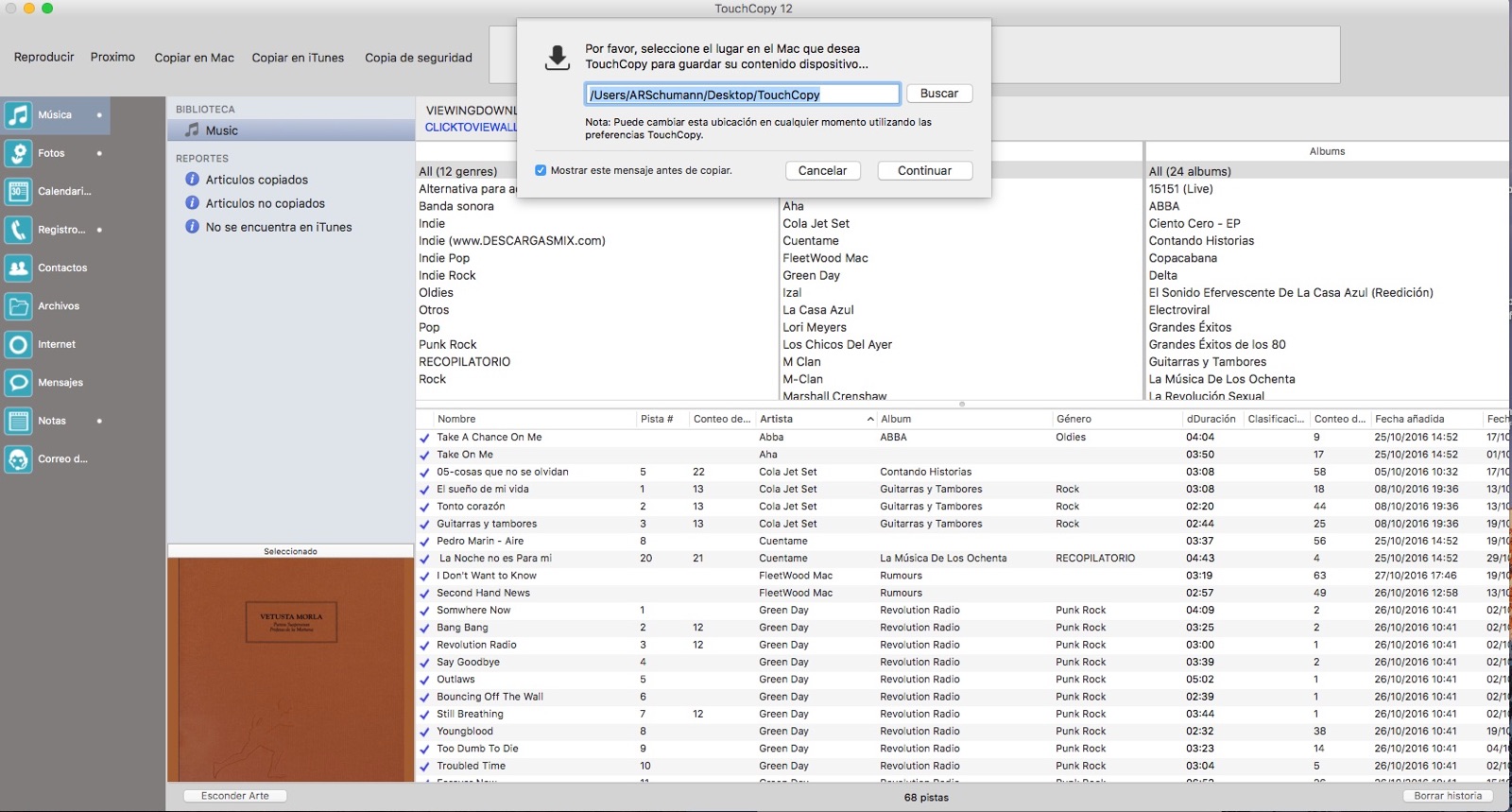Screen dimensions: 1512x812
Task: Uncheck the checkmark for Second Hand News
Action: click(x=424, y=594)
